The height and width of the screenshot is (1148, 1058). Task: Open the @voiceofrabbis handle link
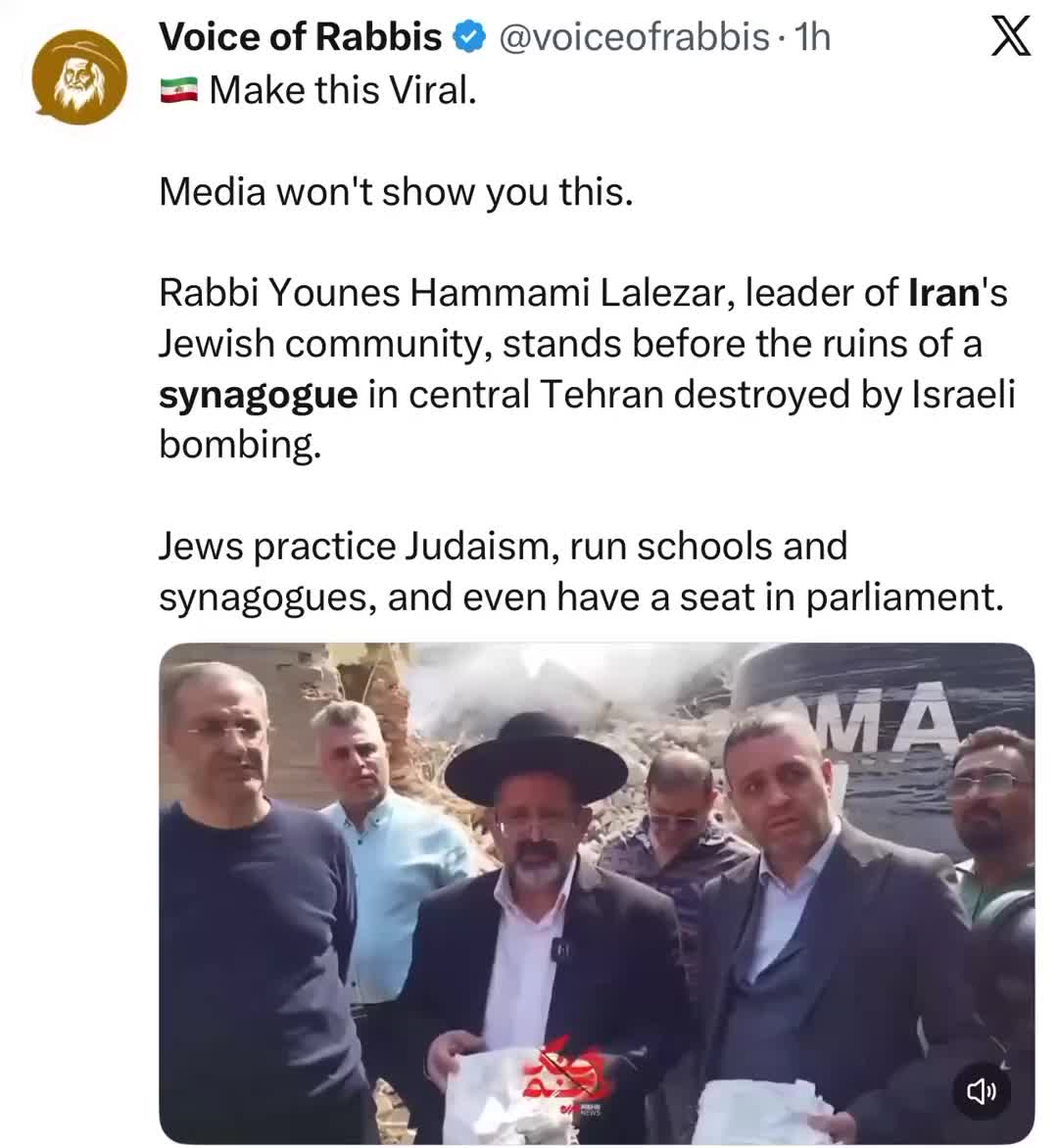pyautogui.click(x=634, y=37)
